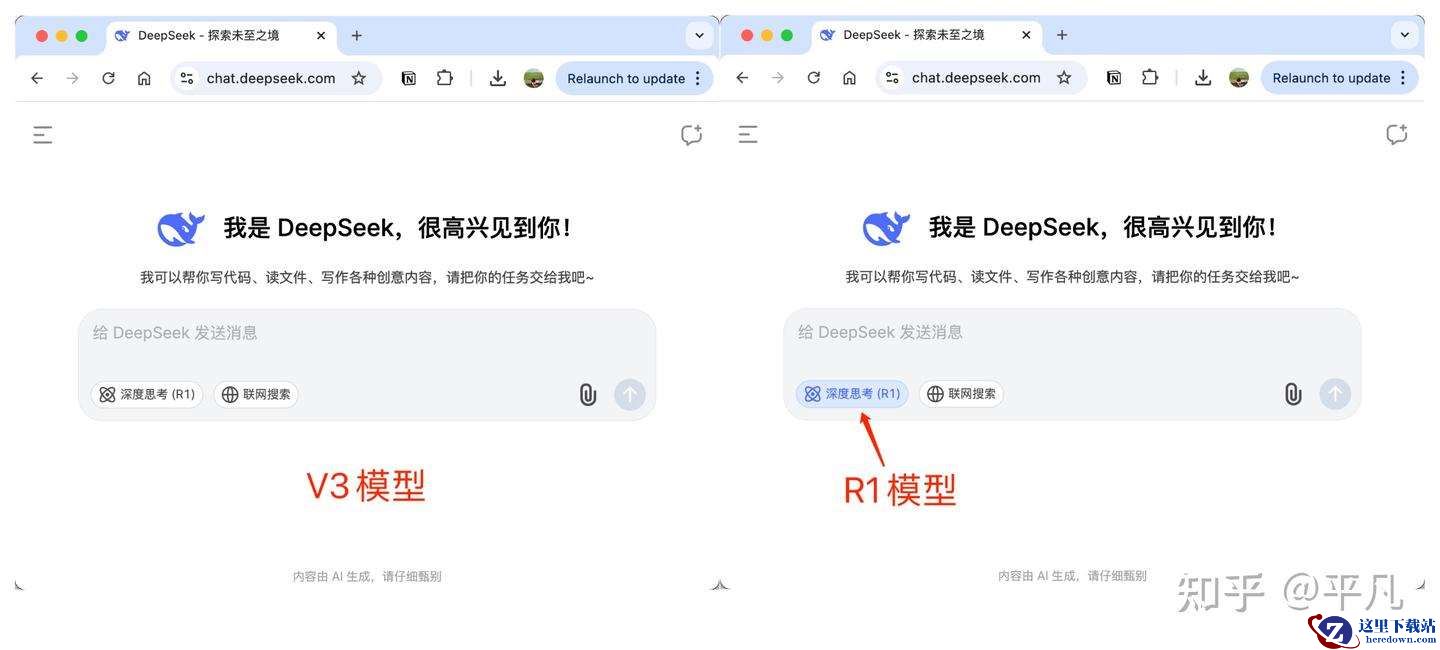Reload page in right browser window
This screenshot has height=650, width=1440.
(x=814, y=78)
